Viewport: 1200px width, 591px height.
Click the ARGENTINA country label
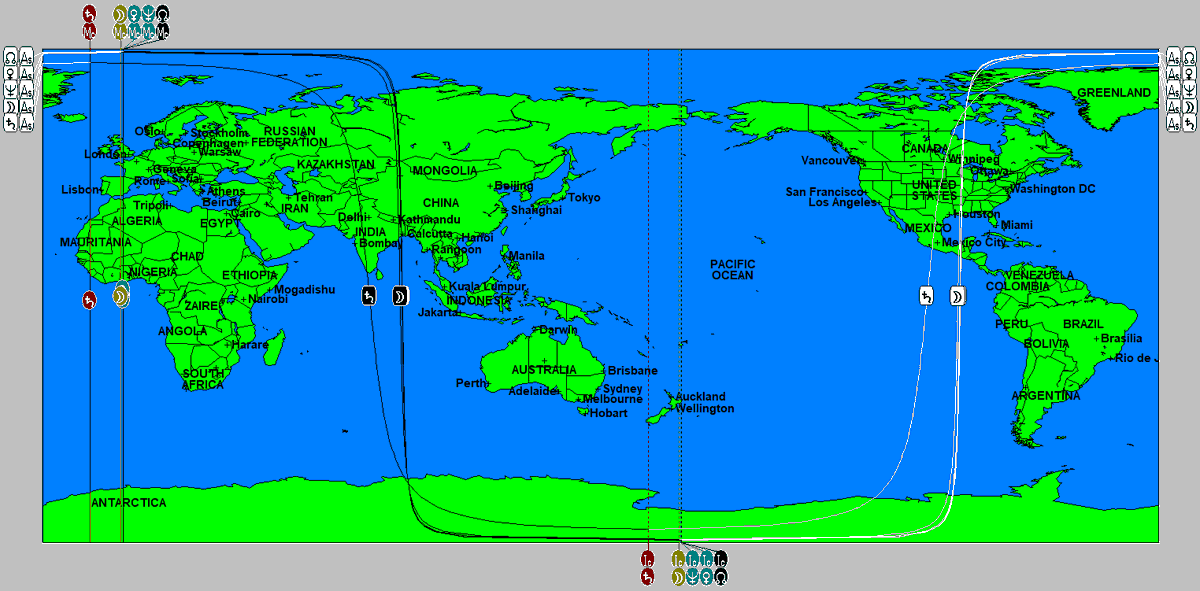pos(1046,396)
